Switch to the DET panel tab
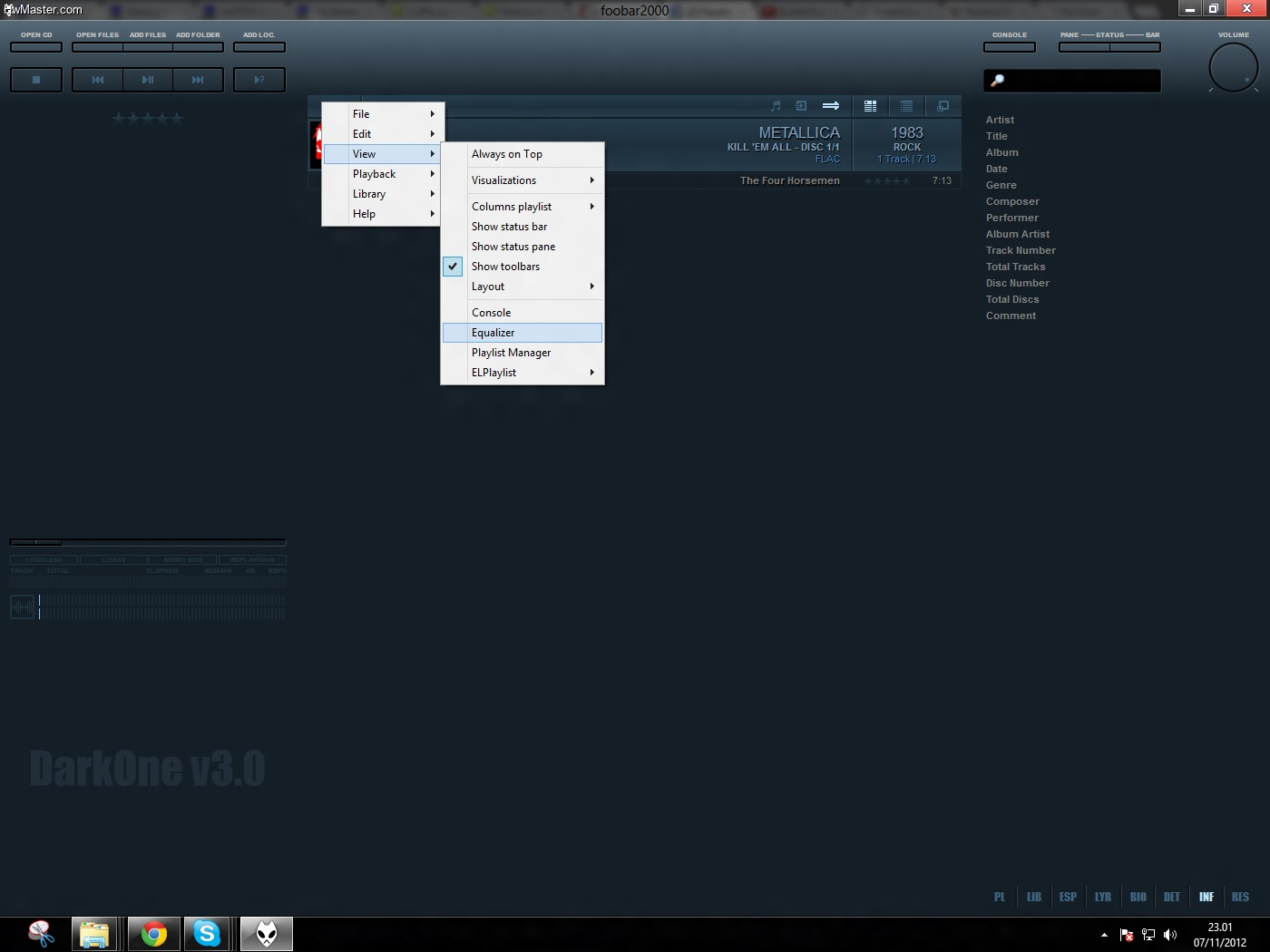1270x952 pixels. click(1172, 897)
